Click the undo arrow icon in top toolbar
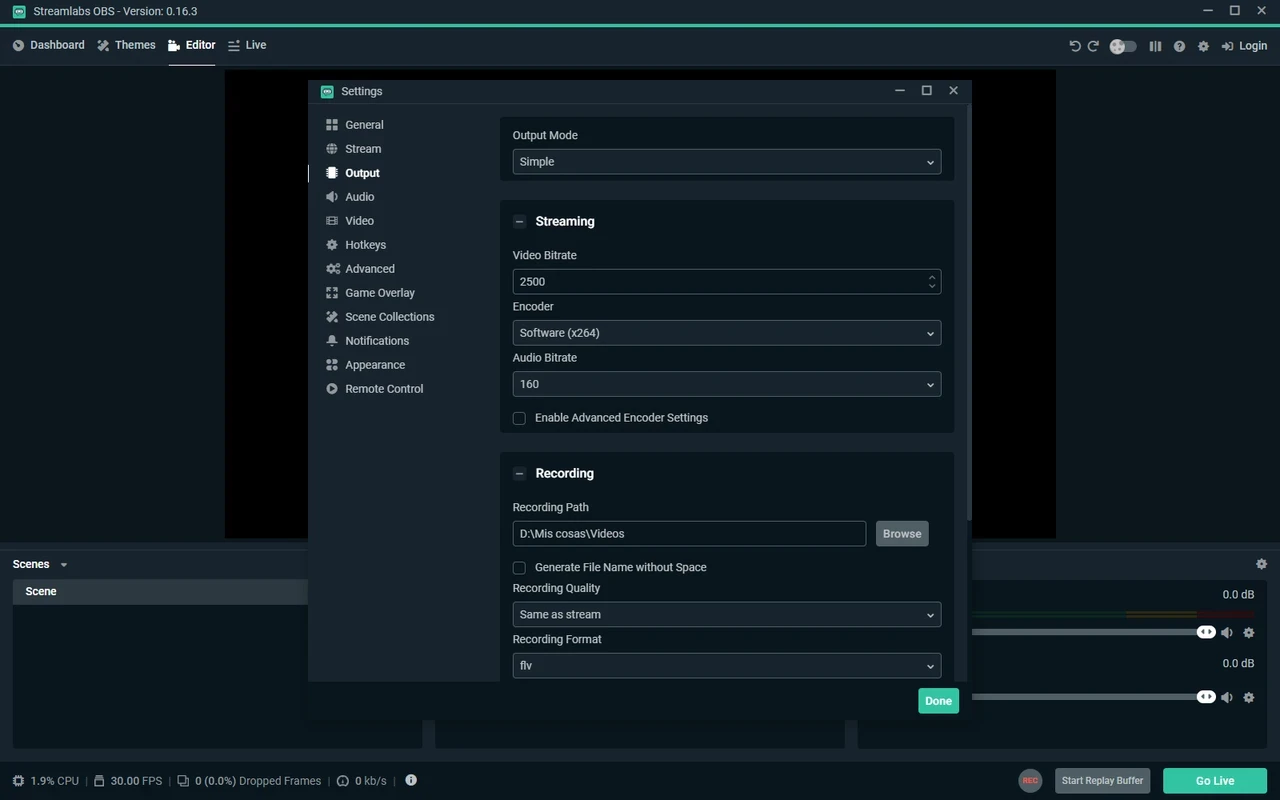Viewport: 1280px width, 800px height. [1075, 46]
